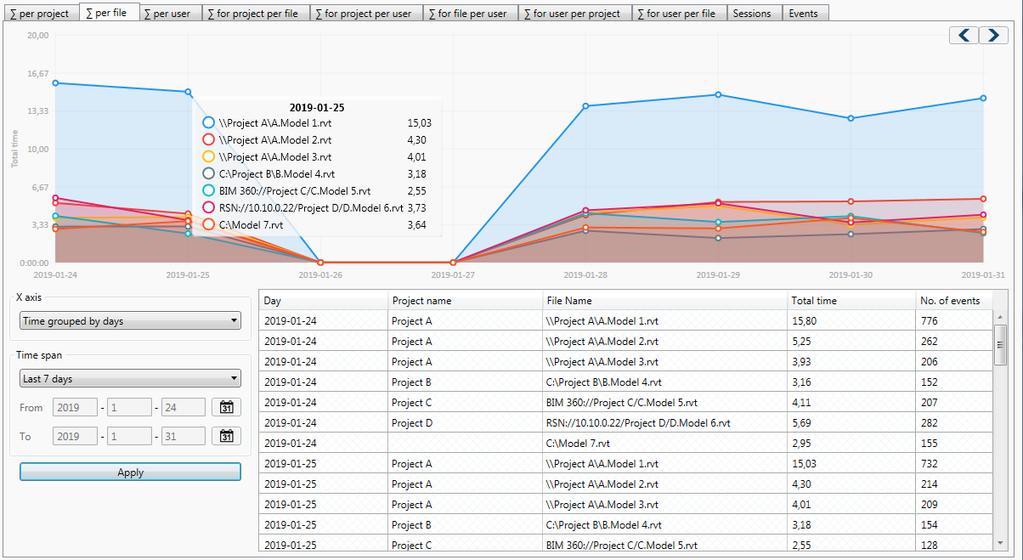Click legend marker for A.Model 1.rvt
Image resolution: width=1023 pixels, height=560 pixels.
208,122
